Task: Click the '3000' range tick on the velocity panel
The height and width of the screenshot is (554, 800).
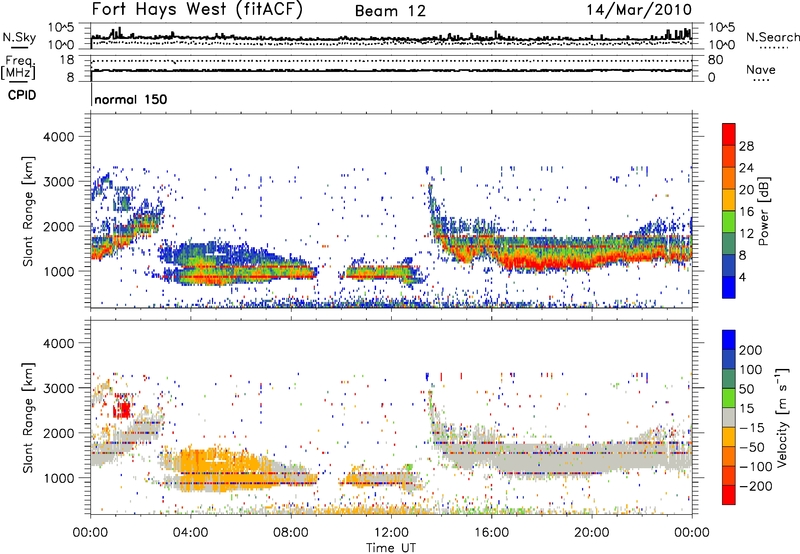Action: click(59, 388)
